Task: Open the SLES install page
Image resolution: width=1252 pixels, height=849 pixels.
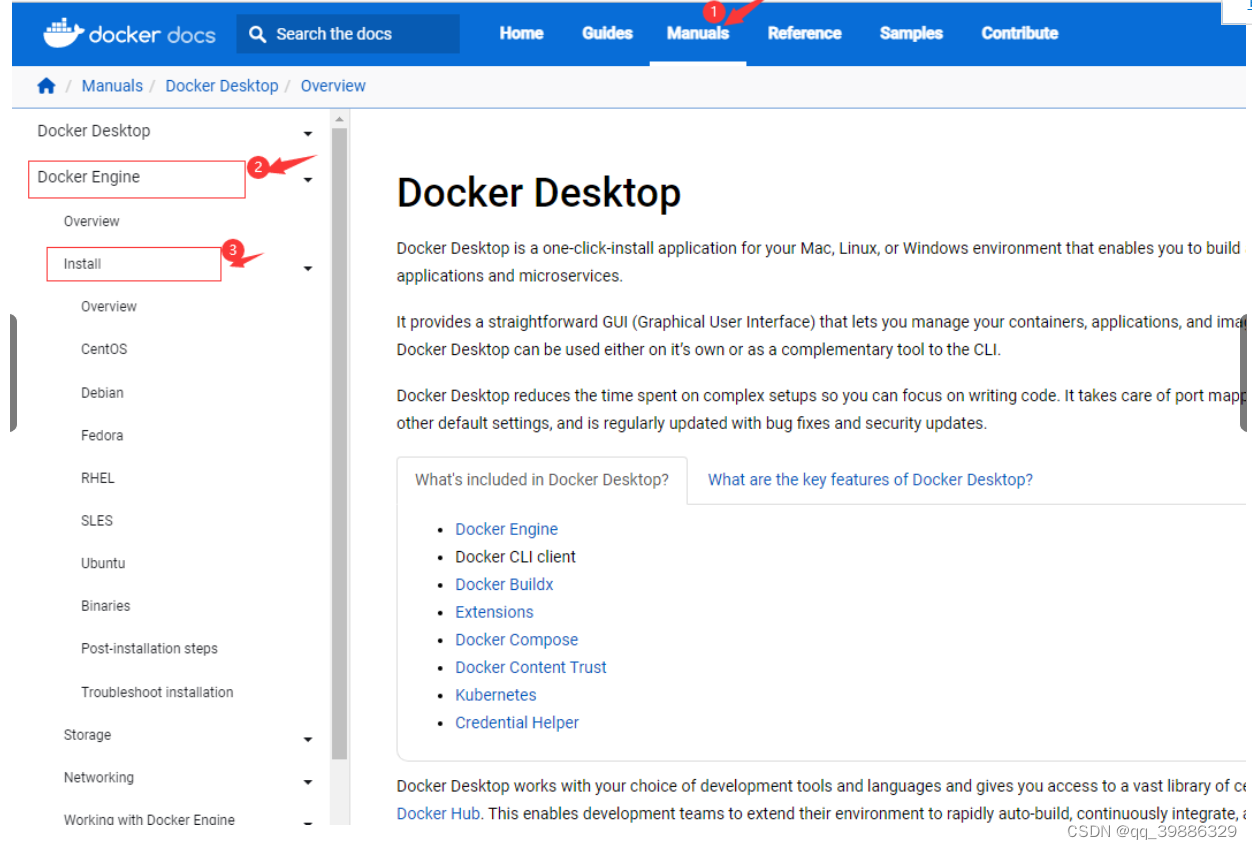Action: click(x=97, y=521)
